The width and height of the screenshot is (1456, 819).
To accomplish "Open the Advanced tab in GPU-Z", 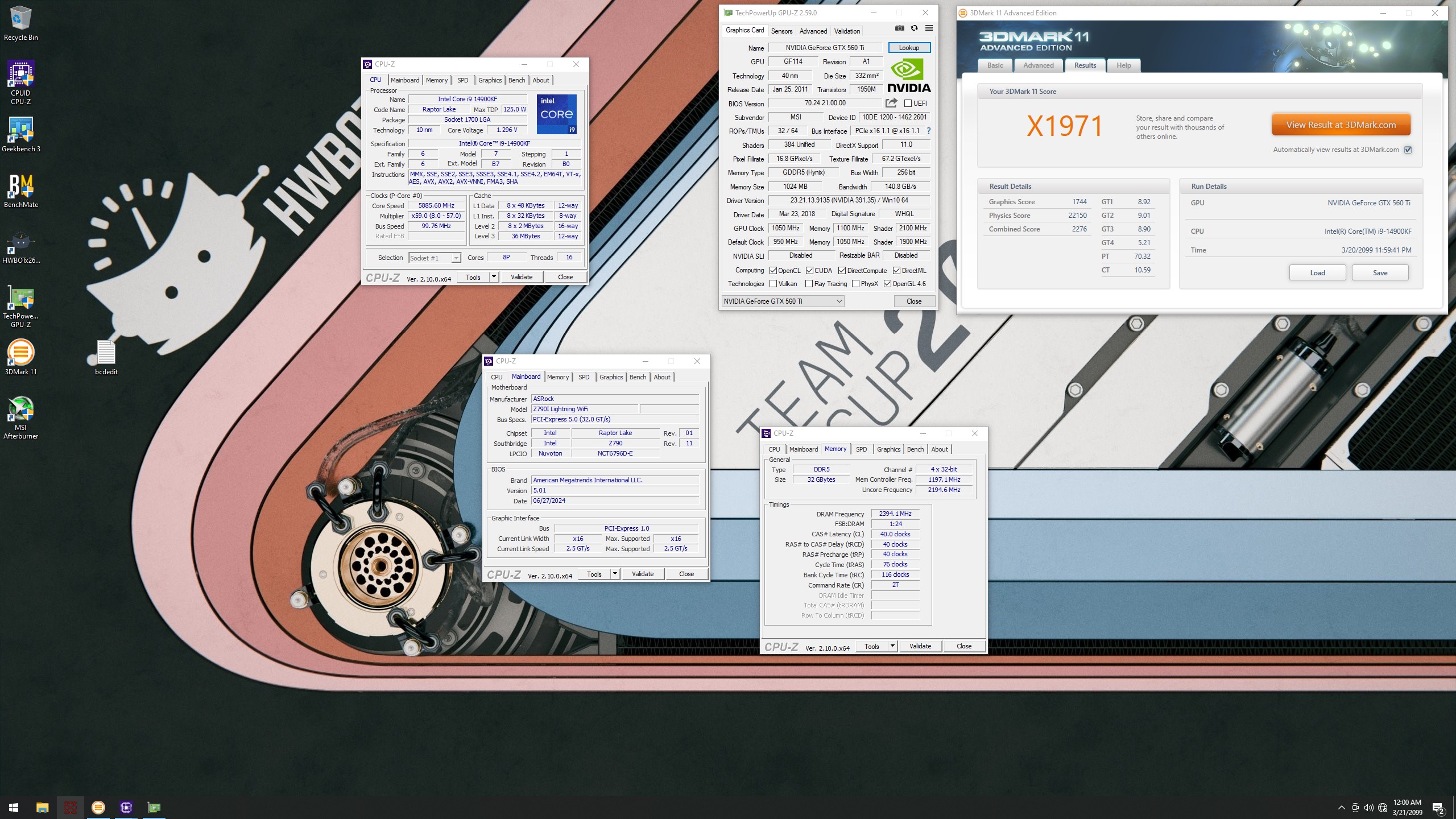I will tap(813, 31).
